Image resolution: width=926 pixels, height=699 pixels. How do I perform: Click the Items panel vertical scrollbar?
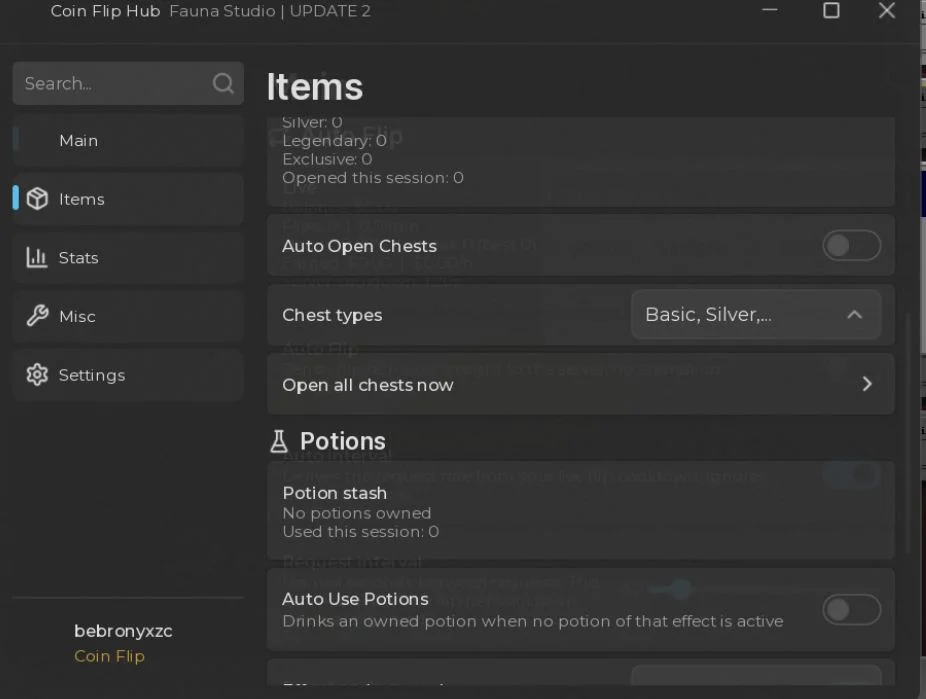click(x=908, y=432)
